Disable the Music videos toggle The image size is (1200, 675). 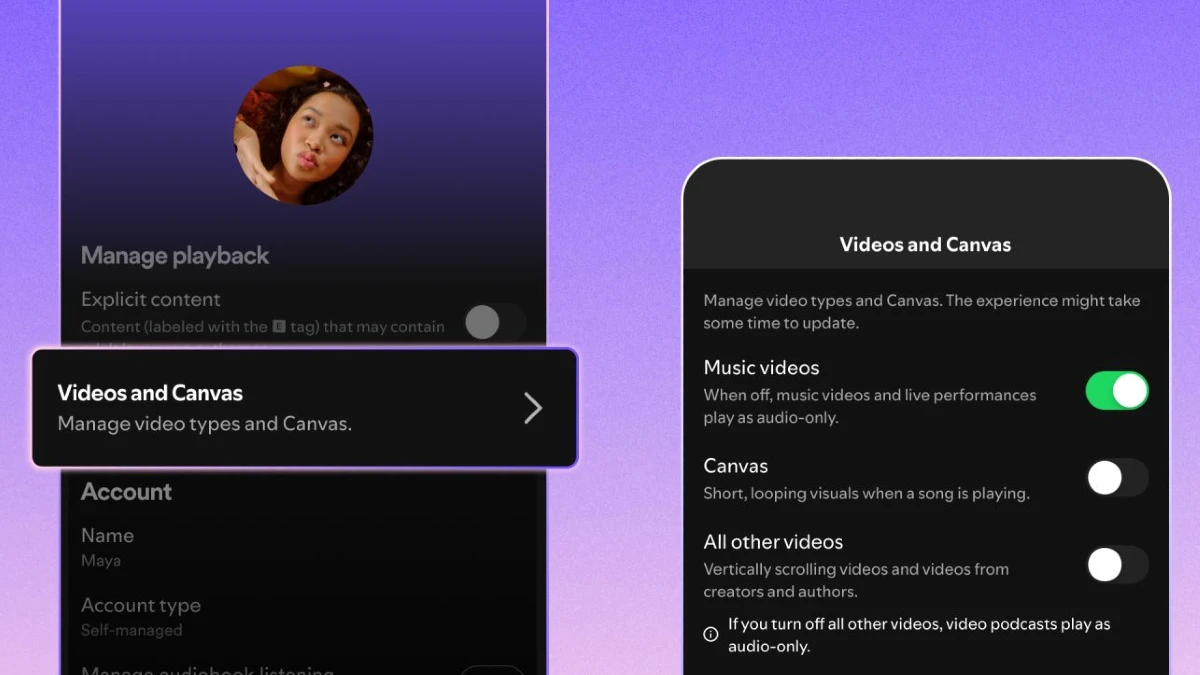click(x=1116, y=391)
